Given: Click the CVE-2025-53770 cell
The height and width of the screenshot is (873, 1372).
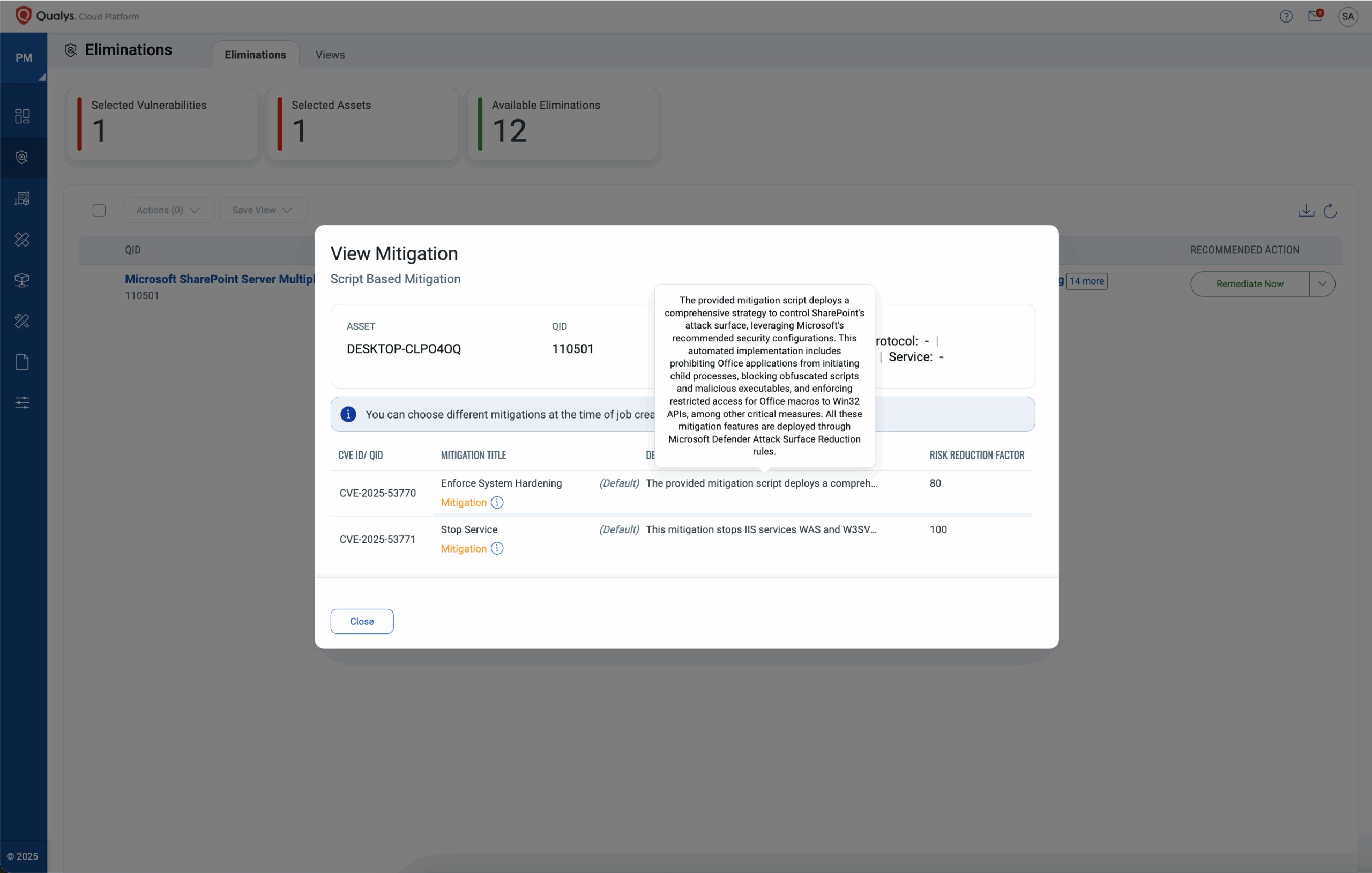Looking at the screenshot, I should click(378, 493).
